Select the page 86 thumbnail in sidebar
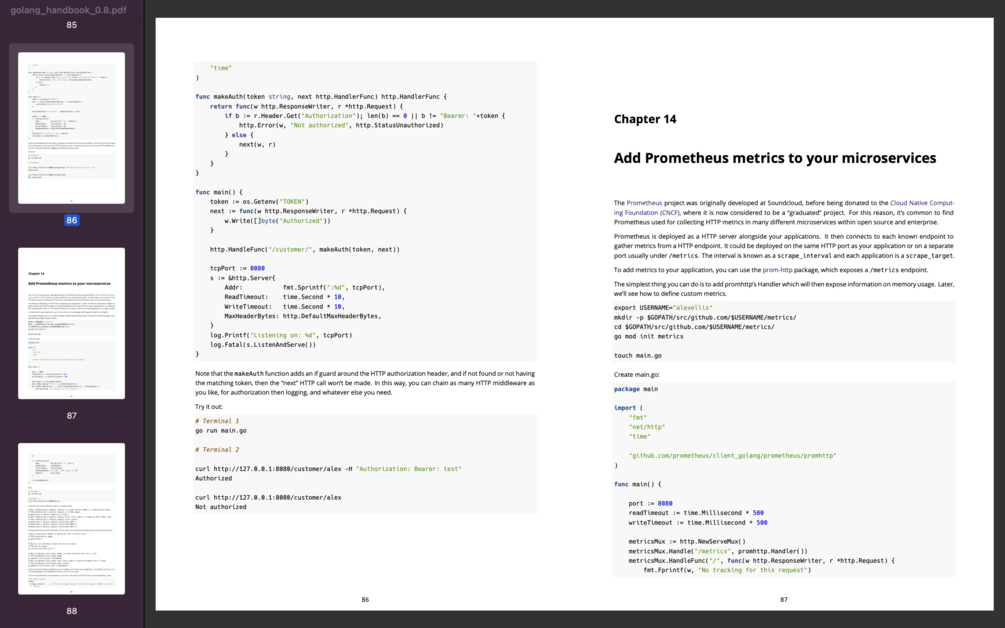The image size is (1005, 628). click(71, 128)
